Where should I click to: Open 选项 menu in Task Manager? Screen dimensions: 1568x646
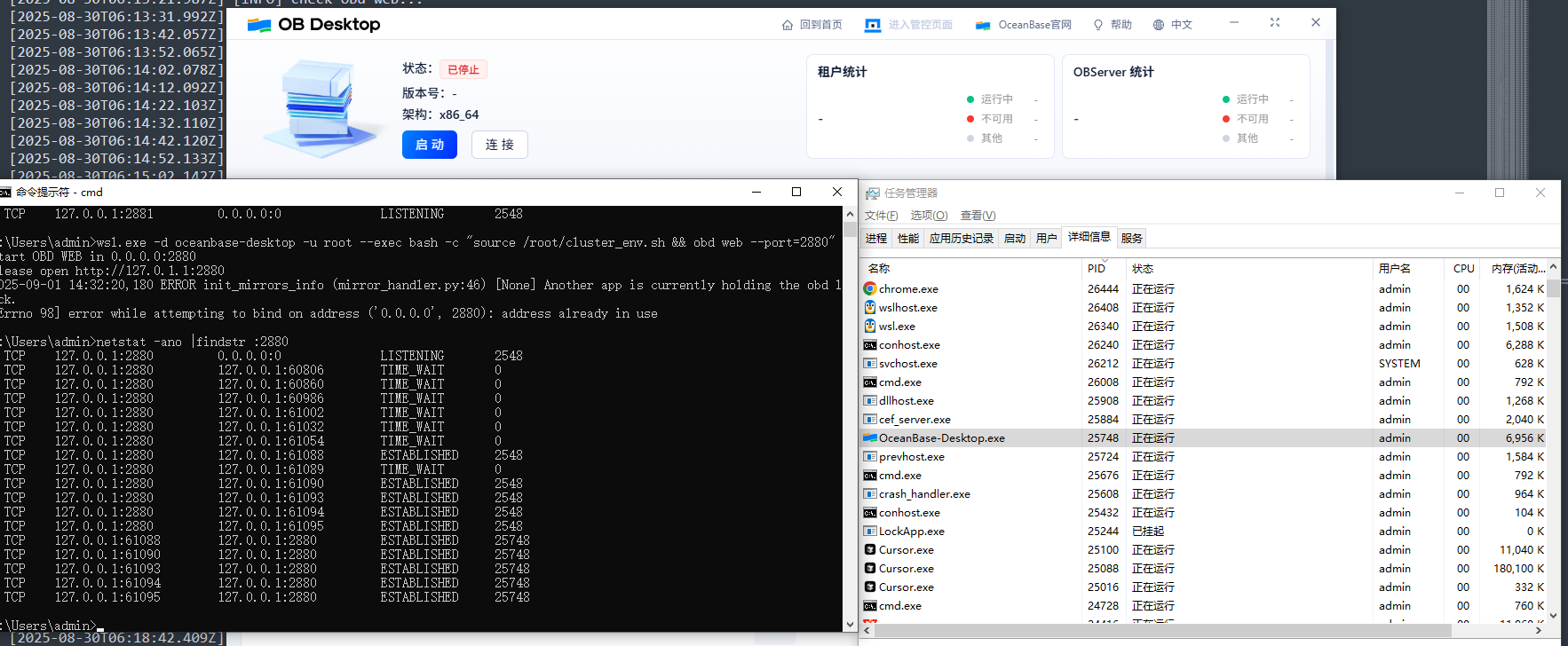pyautogui.click(x=929, y=216)
